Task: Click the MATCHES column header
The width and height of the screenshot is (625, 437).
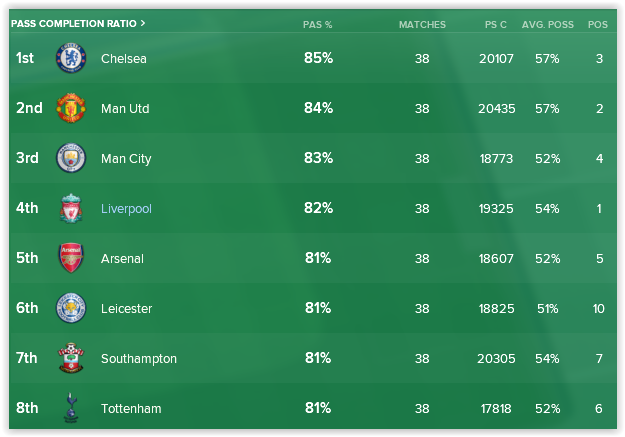Action: tap(422, 24)
